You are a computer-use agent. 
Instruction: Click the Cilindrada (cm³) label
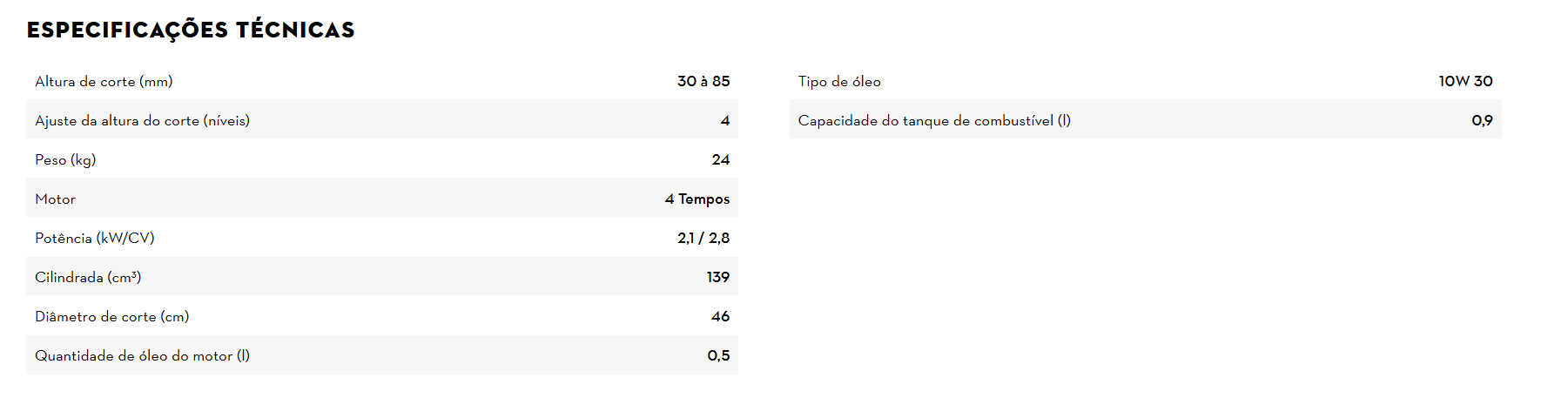[88, 277]
